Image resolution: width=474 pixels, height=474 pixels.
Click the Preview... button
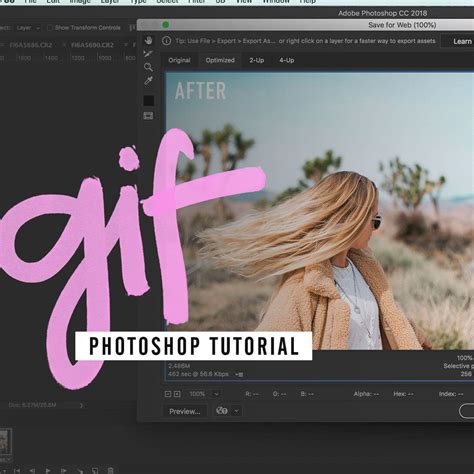tap(185, 411)
